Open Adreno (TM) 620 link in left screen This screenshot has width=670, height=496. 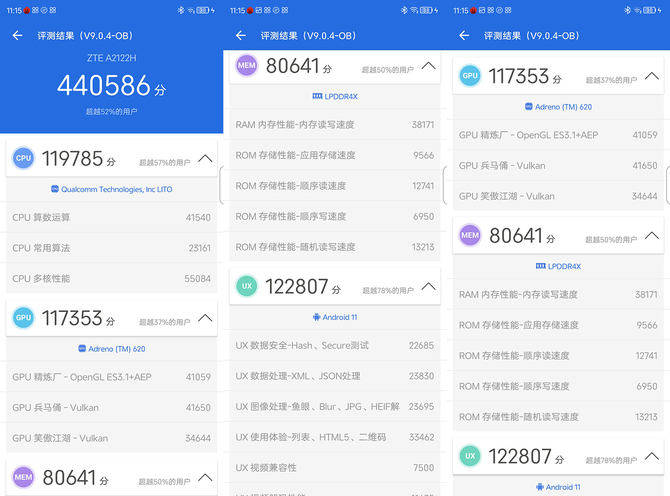pos(112,349)
